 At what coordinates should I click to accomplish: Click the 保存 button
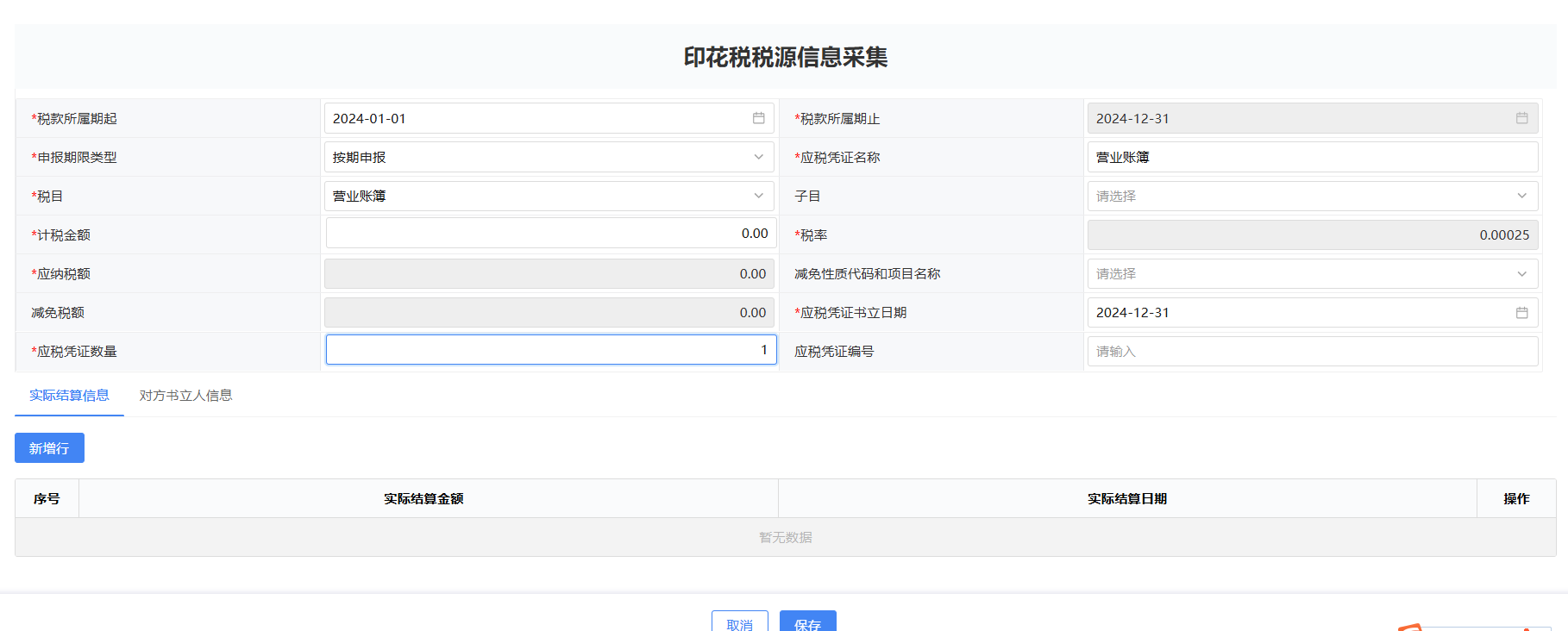coord(807,622)
